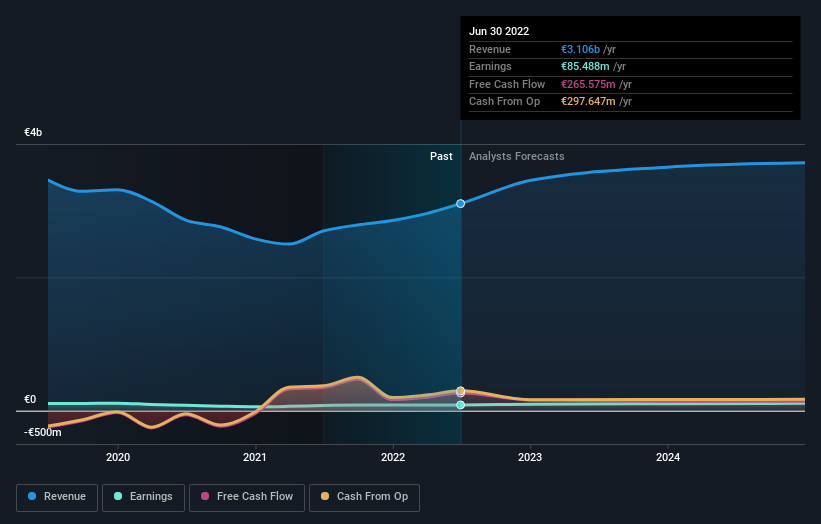This screenshot has width=821, height=524.
Task: Click the €0 y-axis label
Action: [x=30, y=399]
